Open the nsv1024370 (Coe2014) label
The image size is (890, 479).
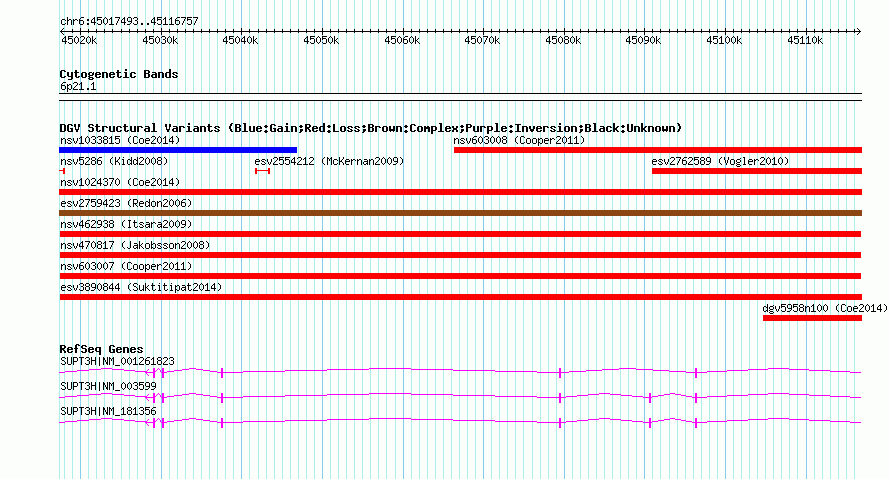coord(120,182)
